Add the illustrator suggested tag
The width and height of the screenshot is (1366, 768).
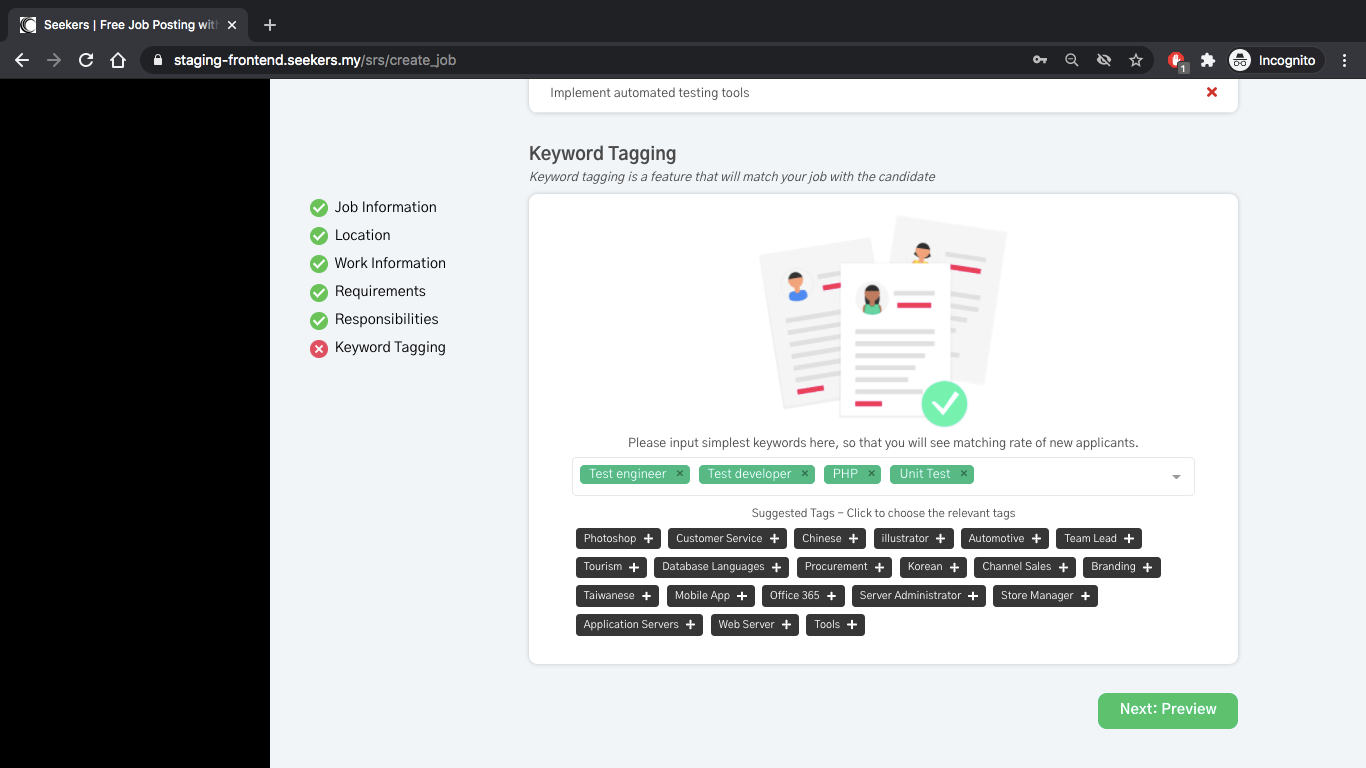914,539
